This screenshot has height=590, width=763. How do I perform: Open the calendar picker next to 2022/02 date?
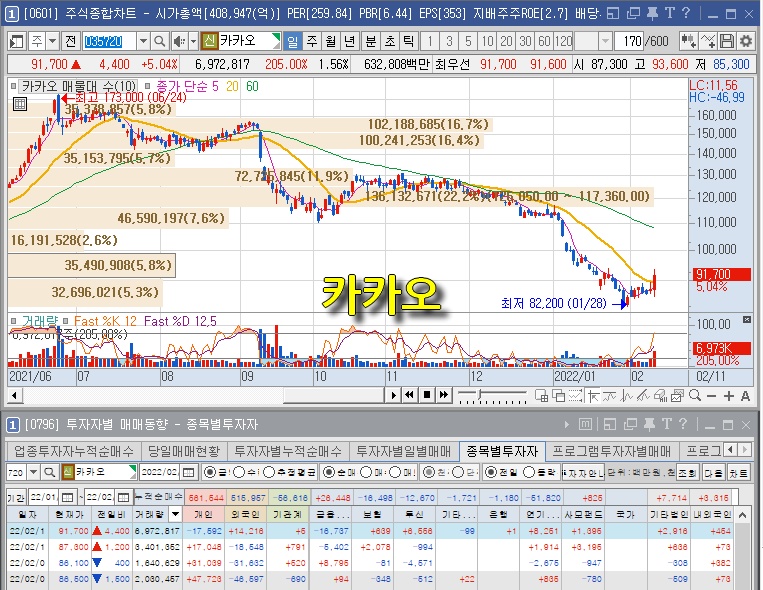[188, 472]
